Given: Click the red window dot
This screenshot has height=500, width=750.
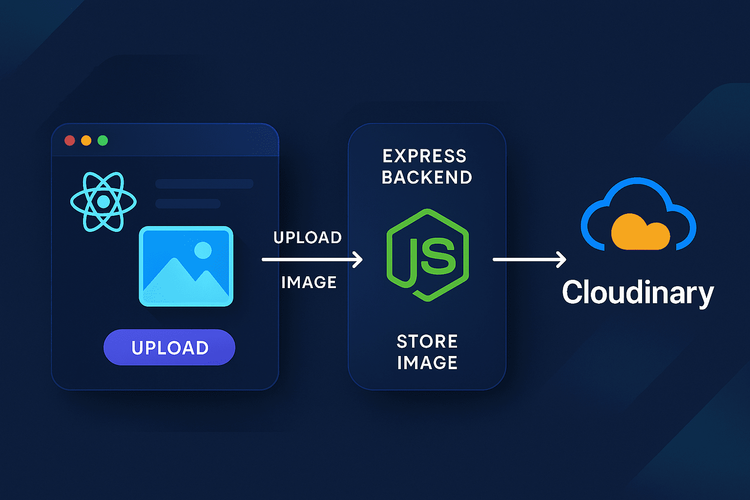Looking at the screenshot, I should tap(70, 141).
